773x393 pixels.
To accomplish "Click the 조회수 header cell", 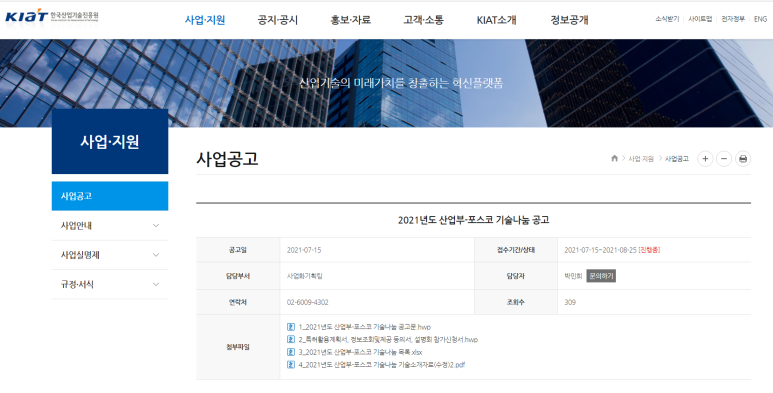I will point(516,302).
